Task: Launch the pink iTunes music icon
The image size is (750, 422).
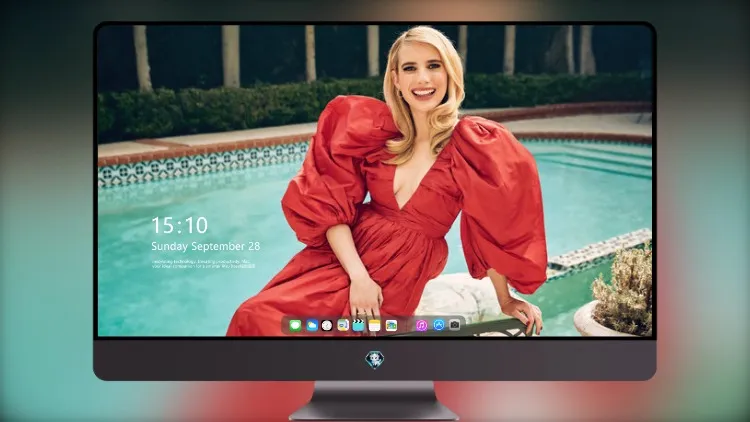Action: click(x=421, y=326)
